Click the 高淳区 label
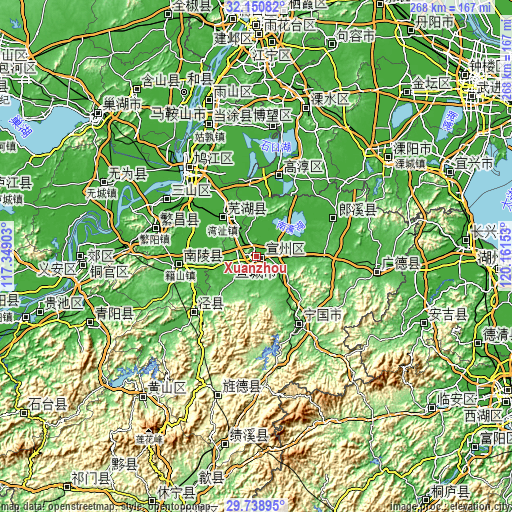Viewport: 512px width, 512px height. 304,167
